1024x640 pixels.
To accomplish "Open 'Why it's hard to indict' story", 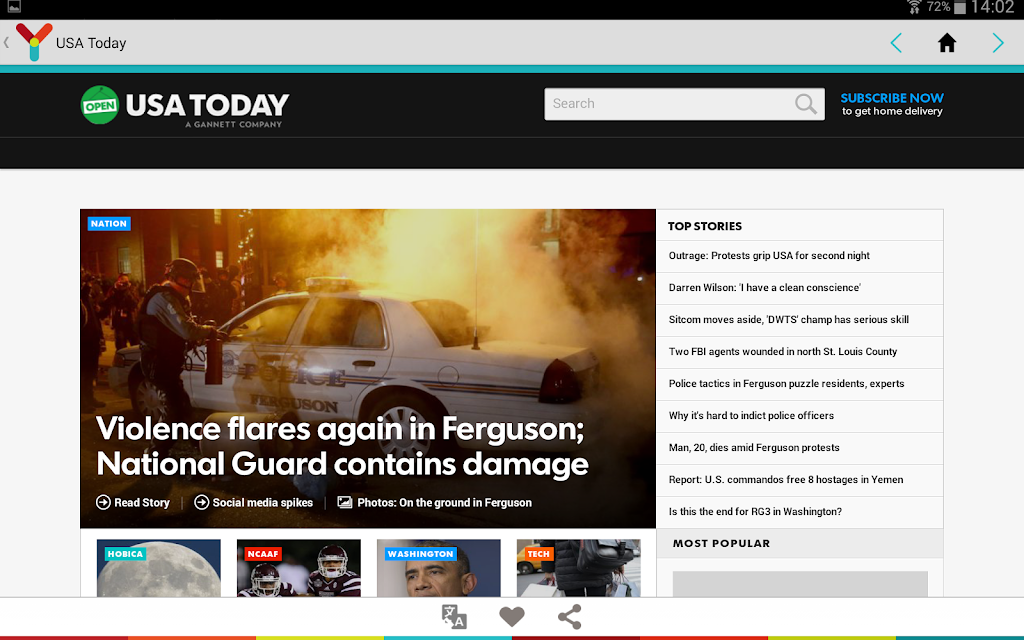I will pyautogui.click(x=751, y=415).
